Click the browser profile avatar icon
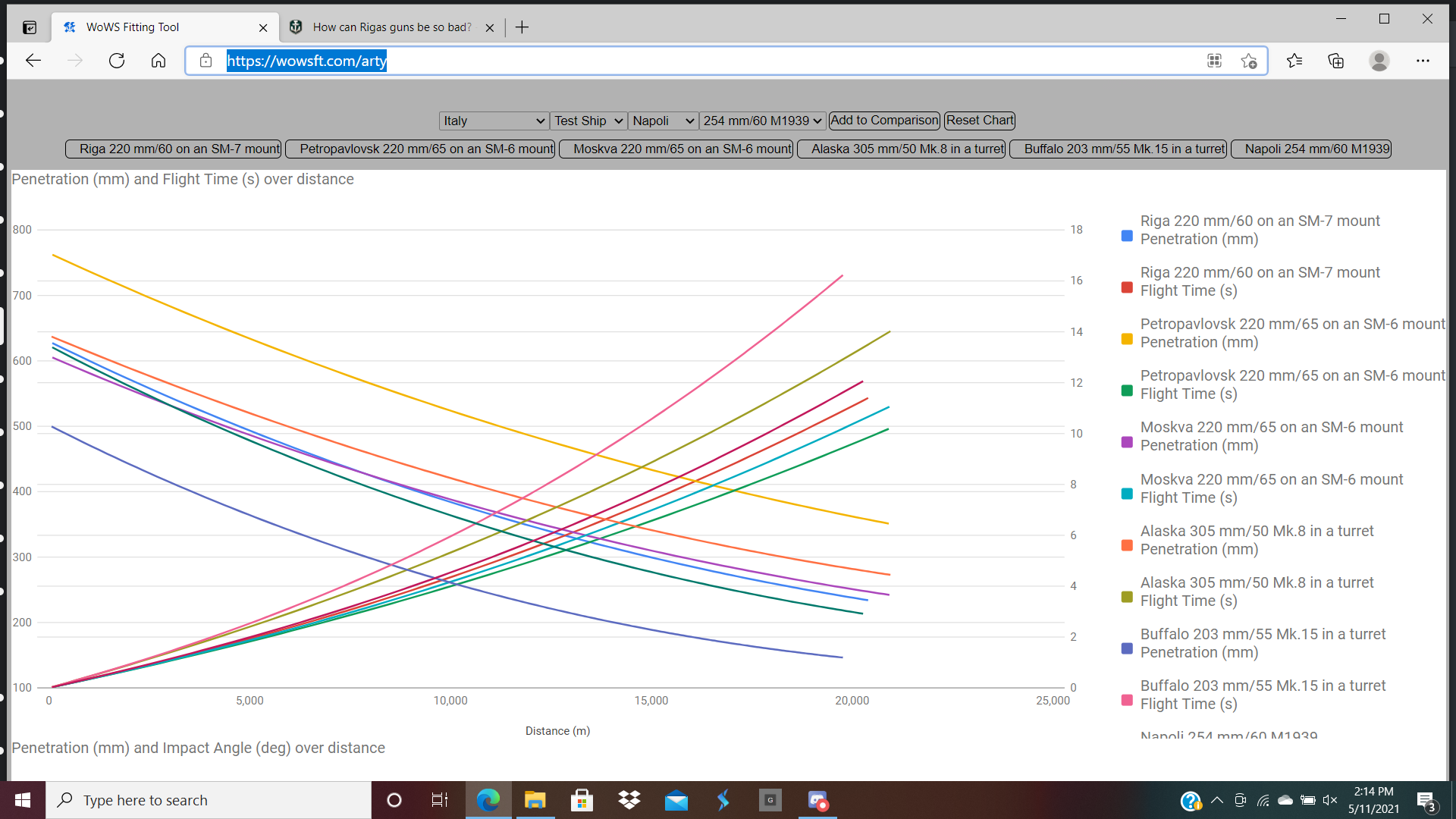1456x819 pixels. (1379, 61)
